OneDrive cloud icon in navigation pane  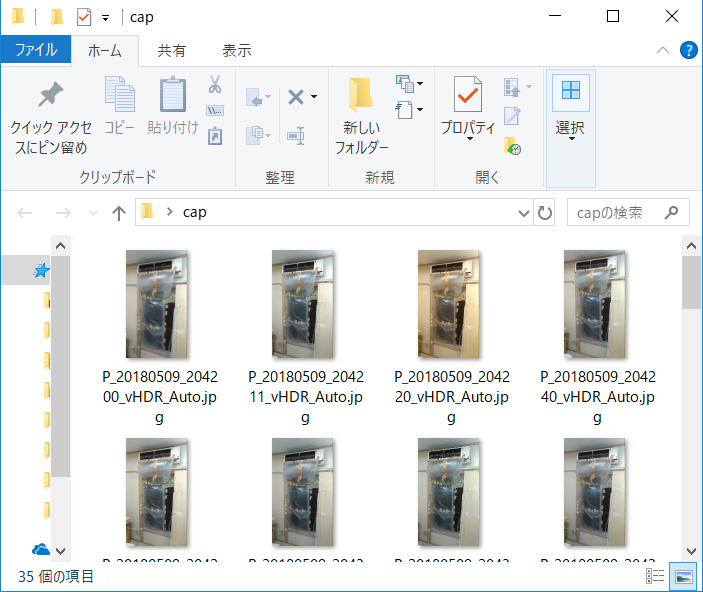click(x=40, y=549)
